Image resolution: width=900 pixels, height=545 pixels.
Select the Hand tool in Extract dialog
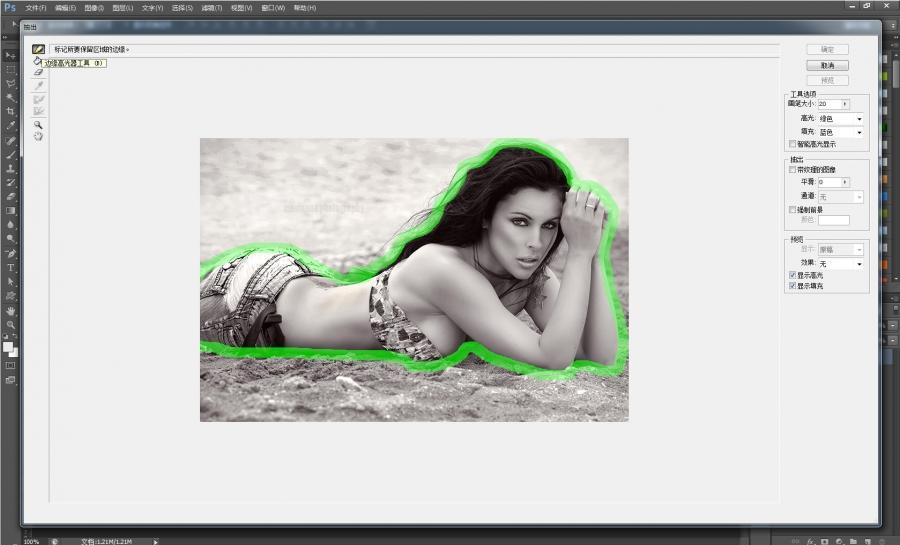click(38, 137)
